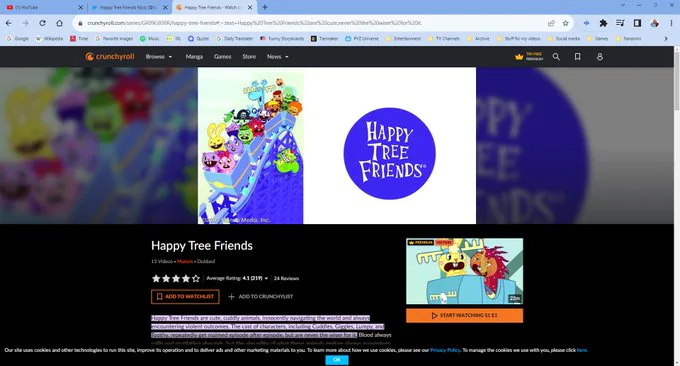This screenshot has width=680, height=366.
Task: Open the Chrome extensions puzzle icon
Action: [603, 23]
